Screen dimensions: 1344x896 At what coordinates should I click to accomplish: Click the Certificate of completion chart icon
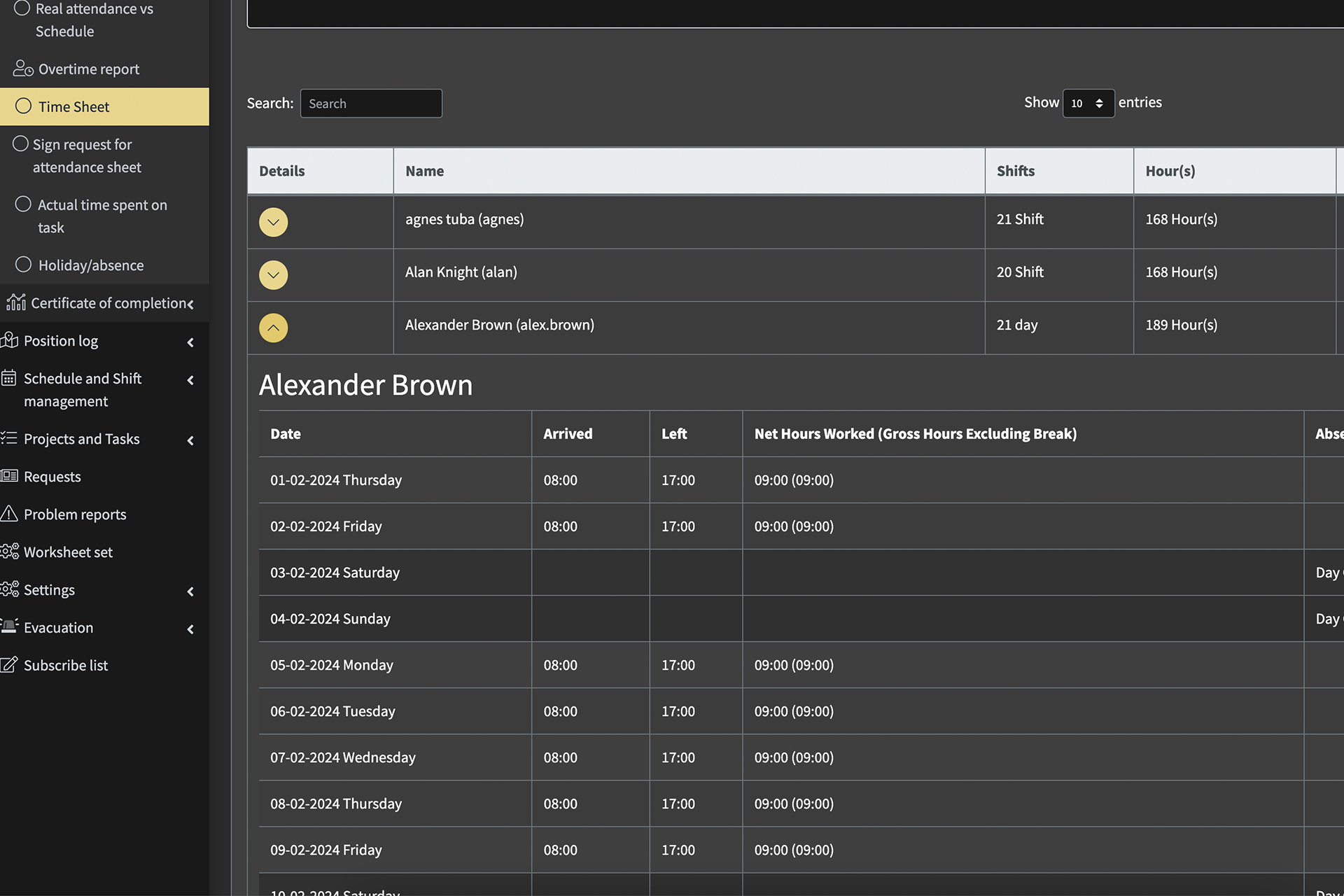15,302
